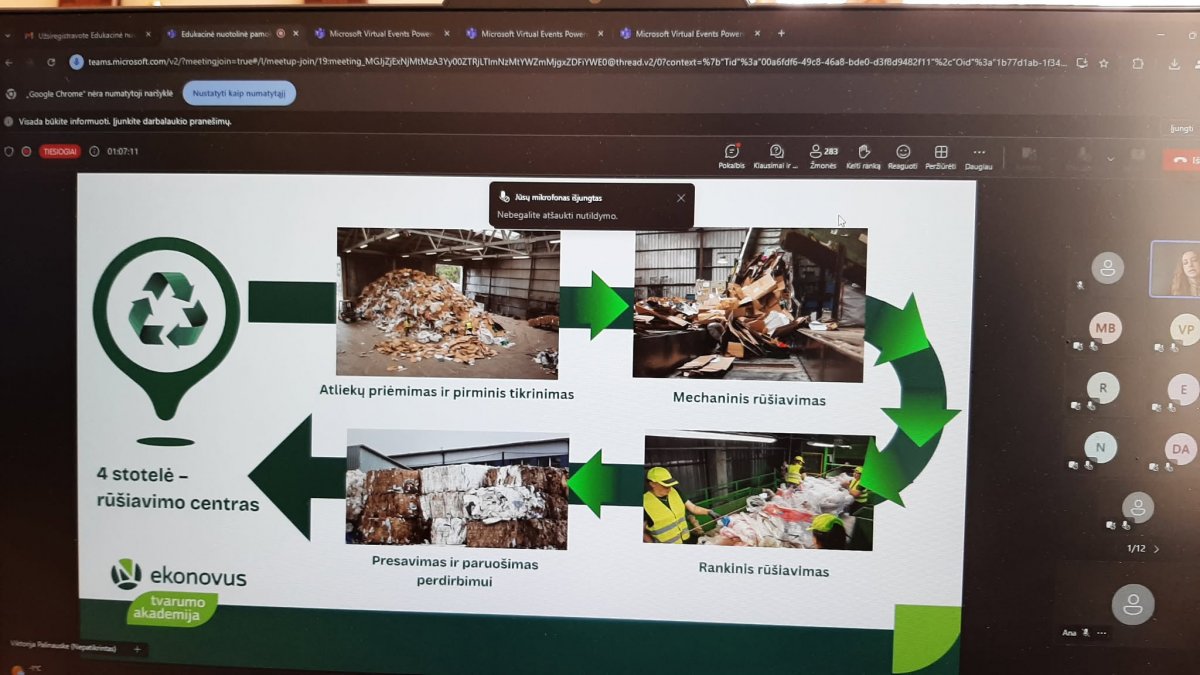
Task: Bookmark this page with the star icon
Action: (1103, 63)
